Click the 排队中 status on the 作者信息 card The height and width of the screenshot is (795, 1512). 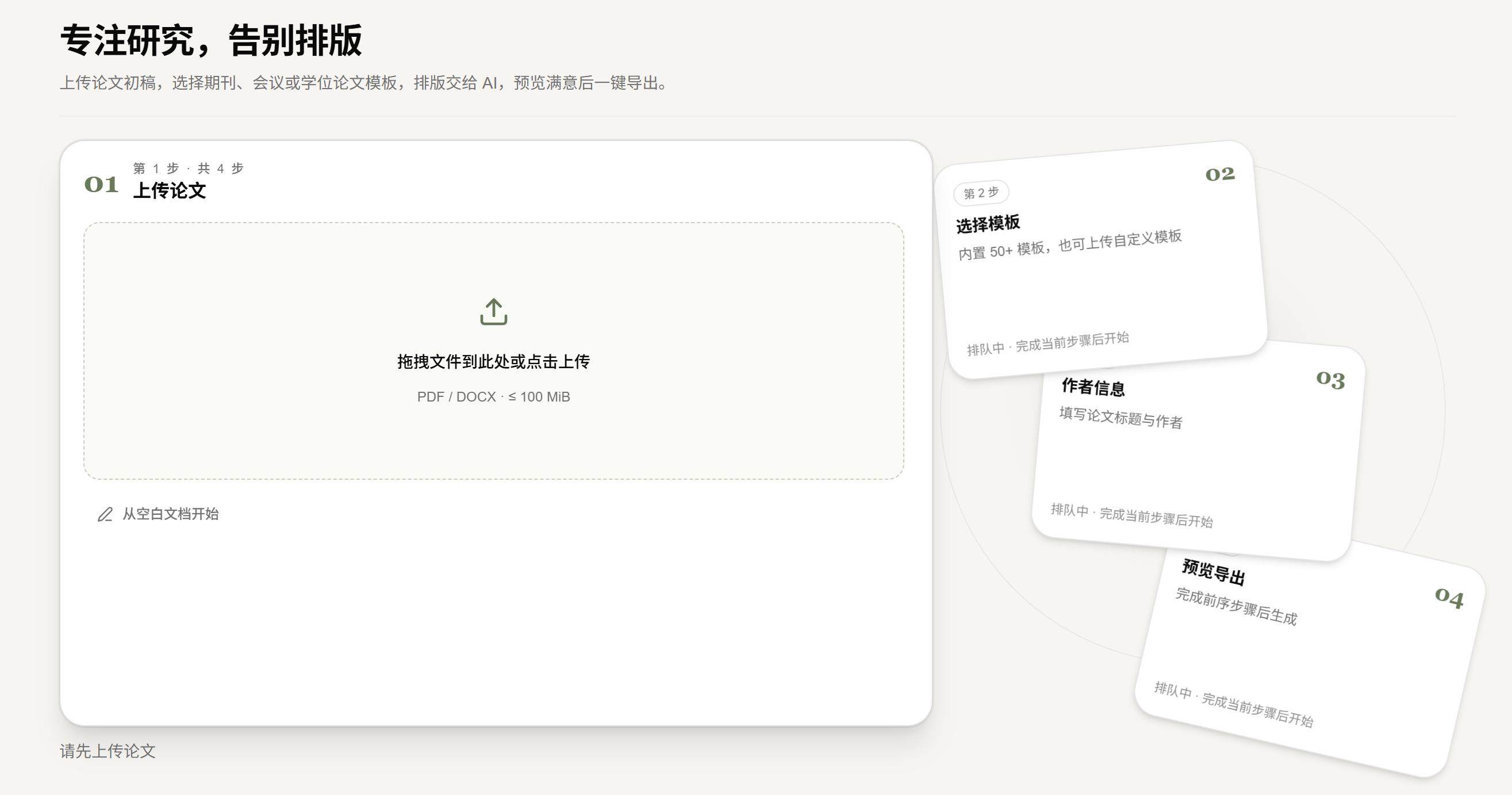pos(1131,515)
